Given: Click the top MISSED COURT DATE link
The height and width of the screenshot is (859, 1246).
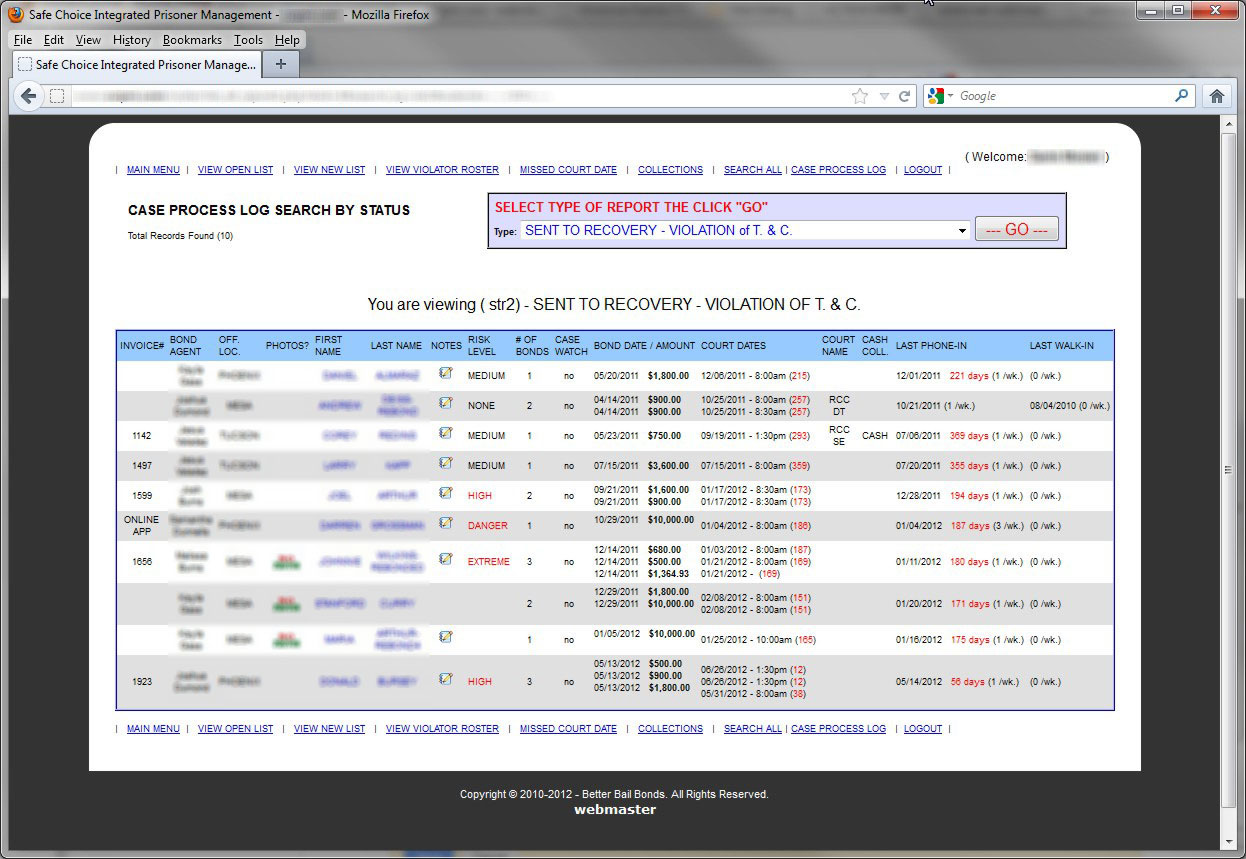Looking at the screenshot, I should pyautogui.click(x=568, y=170).
